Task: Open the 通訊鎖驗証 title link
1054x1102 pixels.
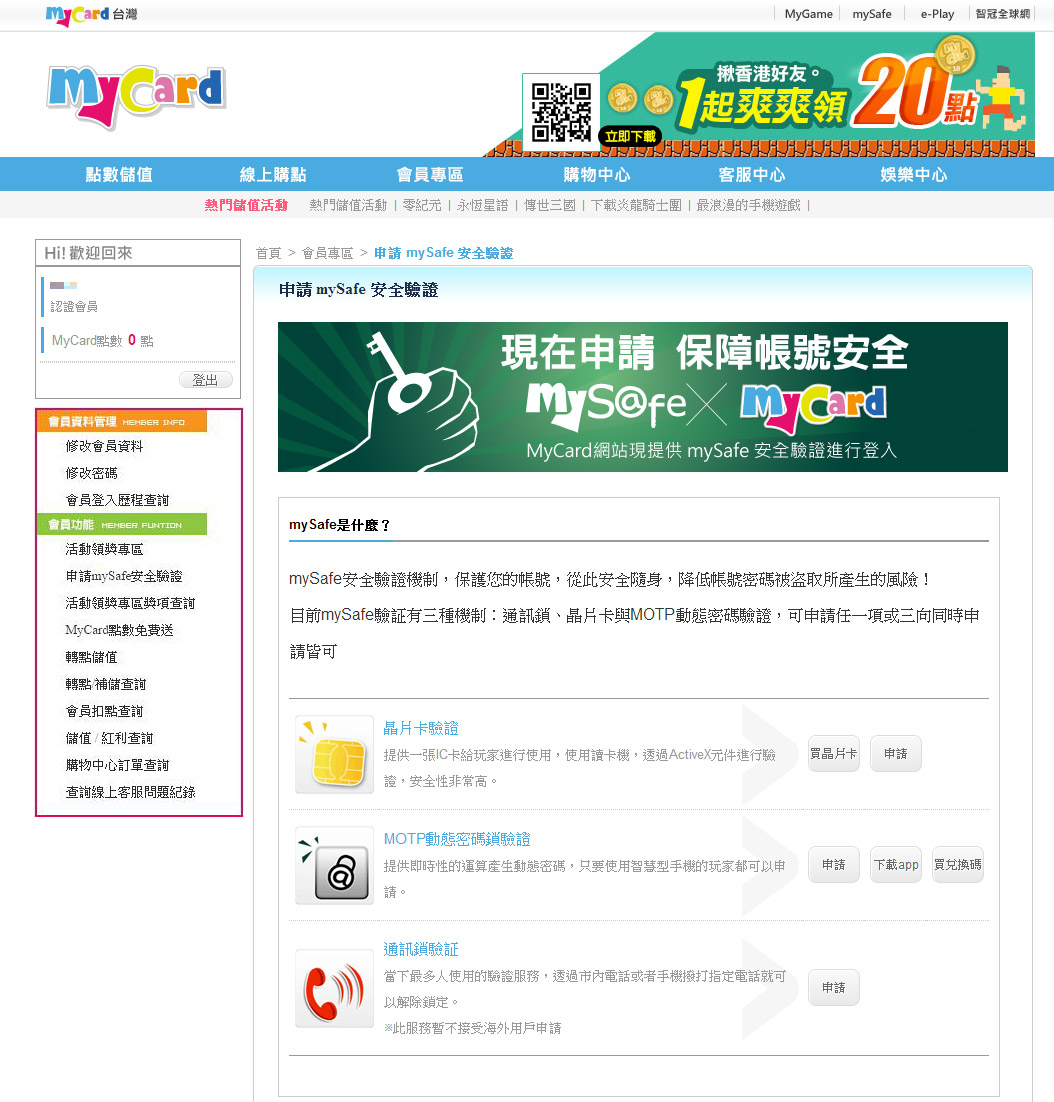Action: coord(421,949)
